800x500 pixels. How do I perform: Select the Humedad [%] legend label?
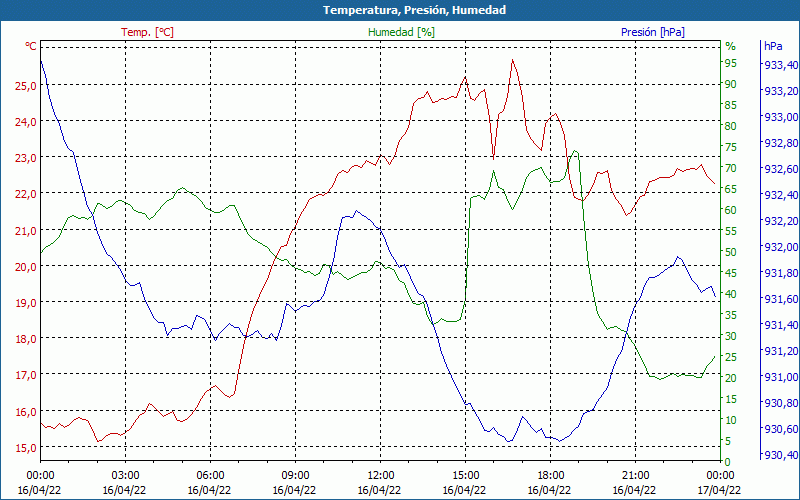(402, 32)
